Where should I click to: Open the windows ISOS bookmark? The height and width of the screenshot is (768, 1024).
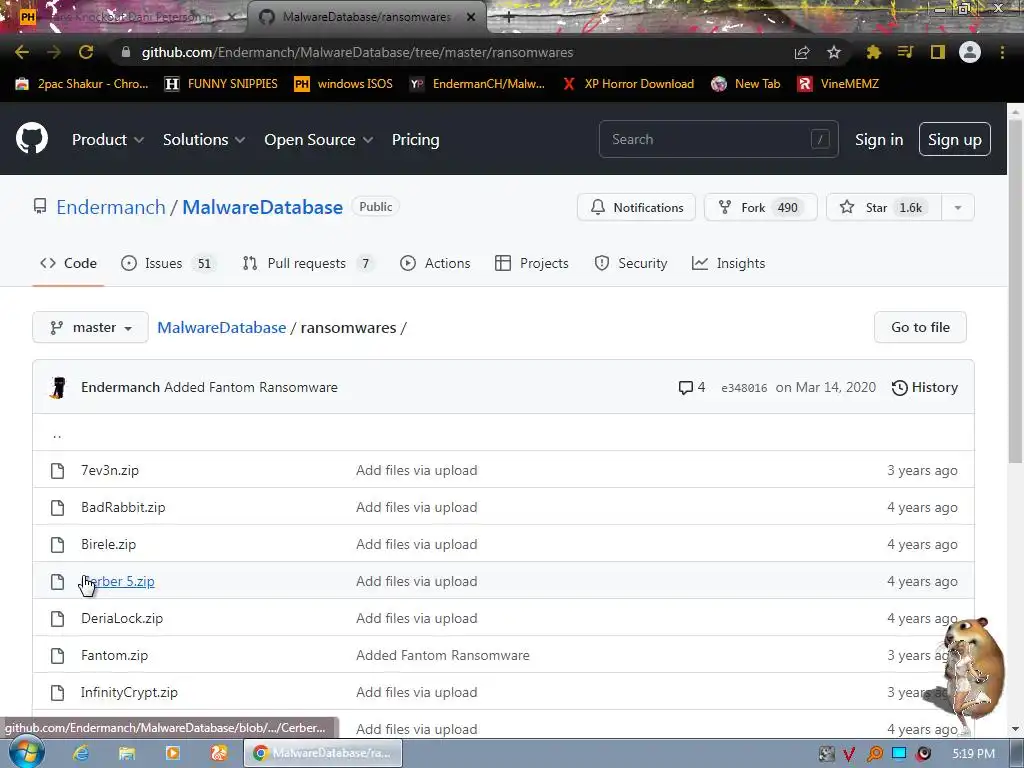pyautogui.click(x=344, y=84)
